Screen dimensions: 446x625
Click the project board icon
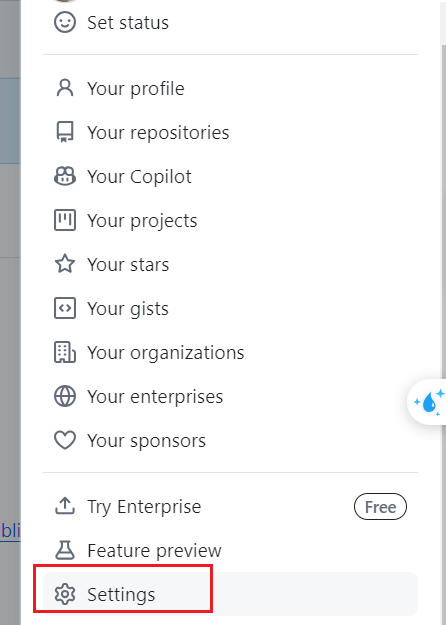(x=65, y=220)
